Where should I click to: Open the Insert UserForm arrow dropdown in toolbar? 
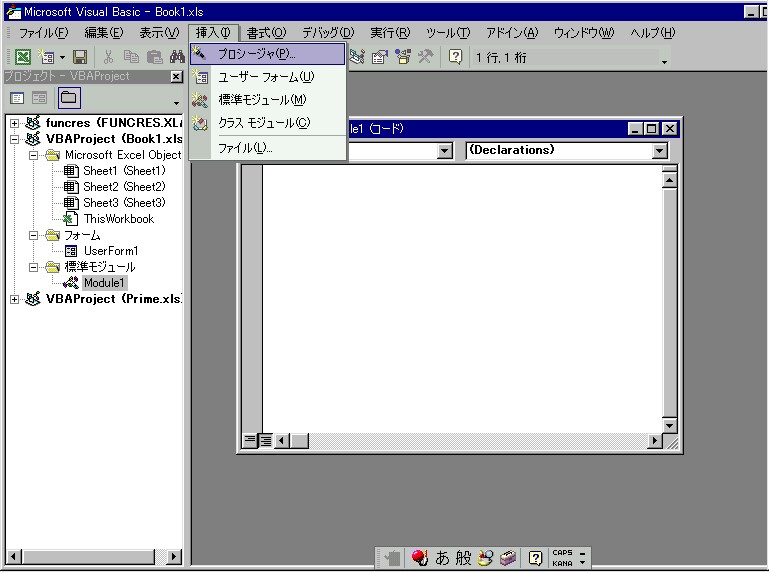point(62,57)
